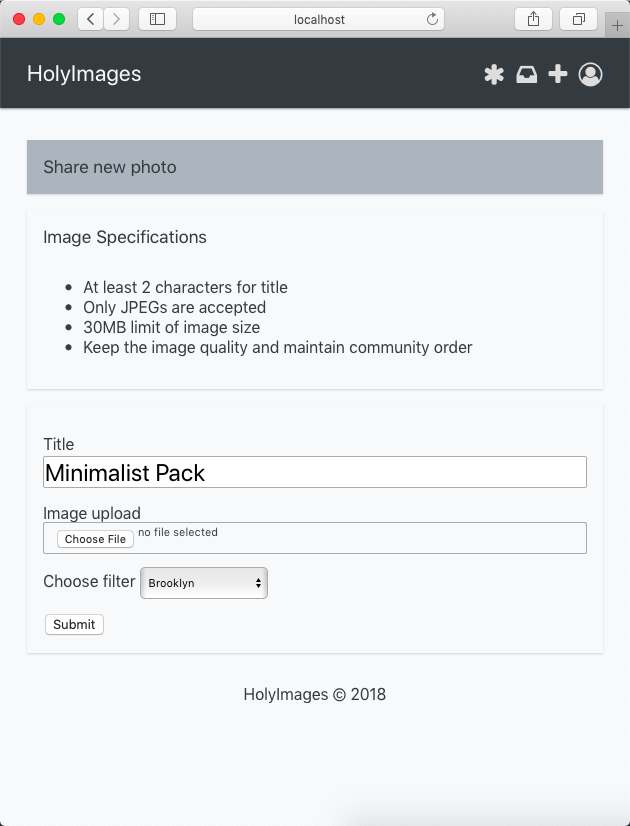Reload the localhost page
The image size is (630, 826).
point(432,19)
